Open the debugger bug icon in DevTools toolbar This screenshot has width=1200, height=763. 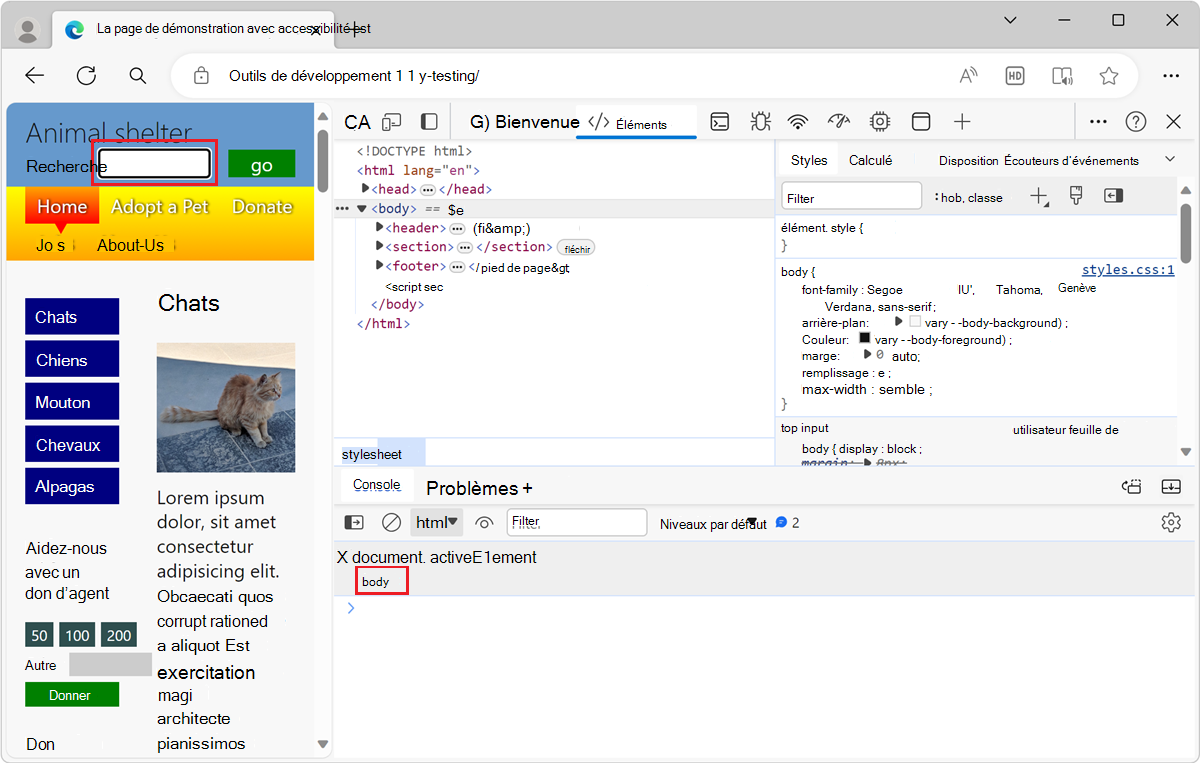(760, 121)
